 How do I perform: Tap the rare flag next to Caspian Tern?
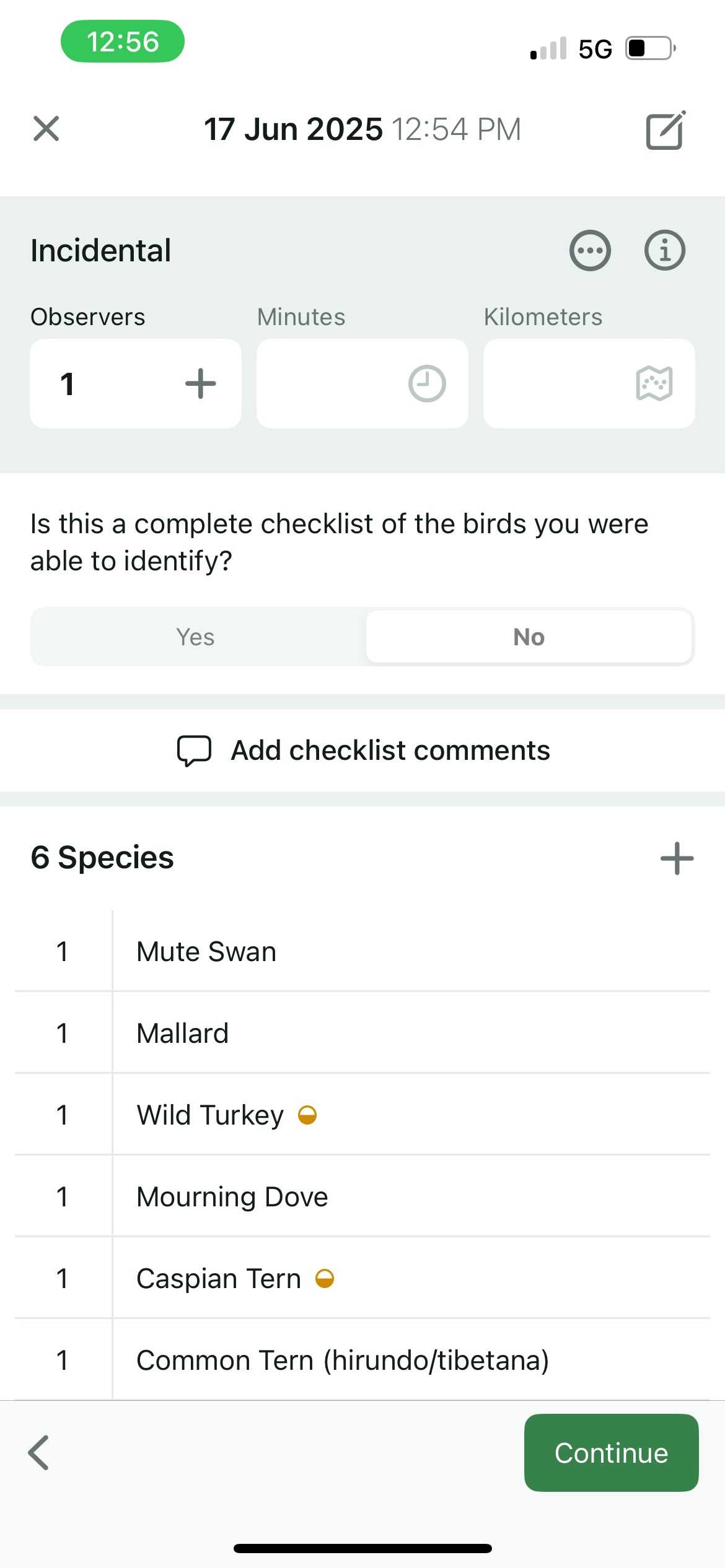click(325, 1278)
